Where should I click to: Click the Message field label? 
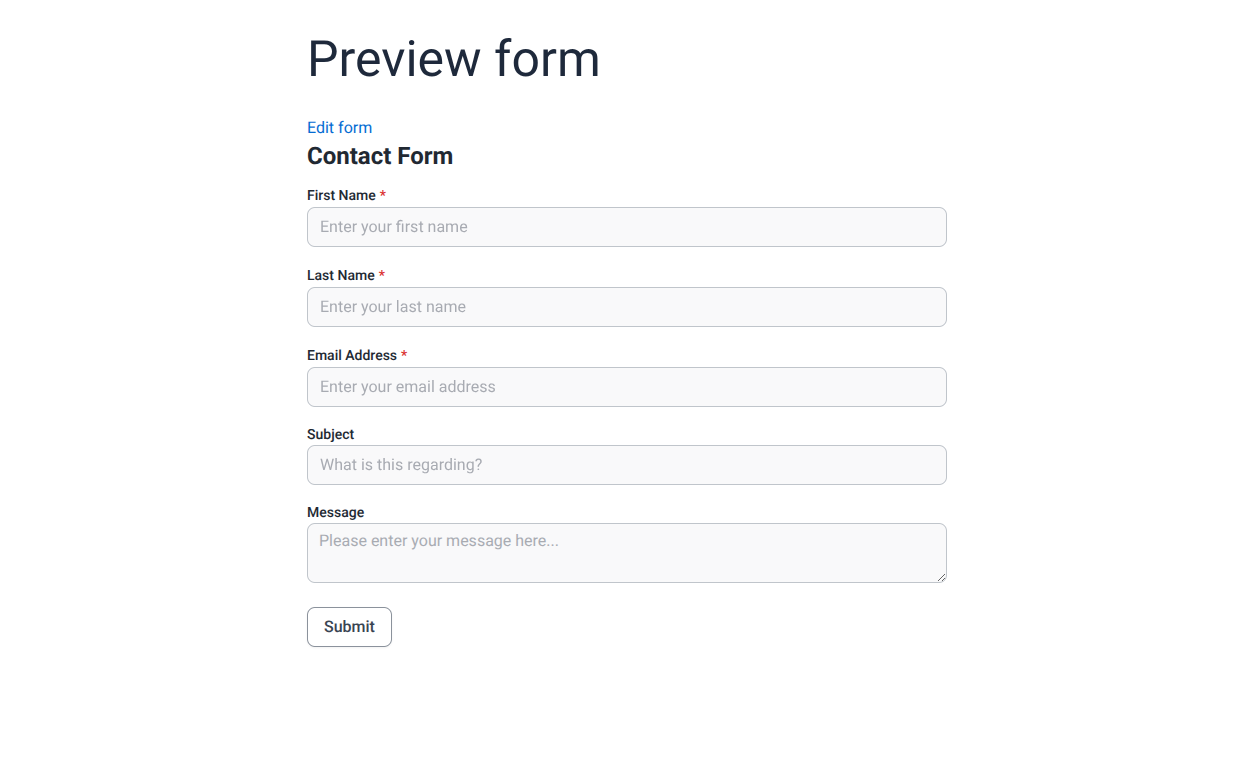click(x=335, y=512)
